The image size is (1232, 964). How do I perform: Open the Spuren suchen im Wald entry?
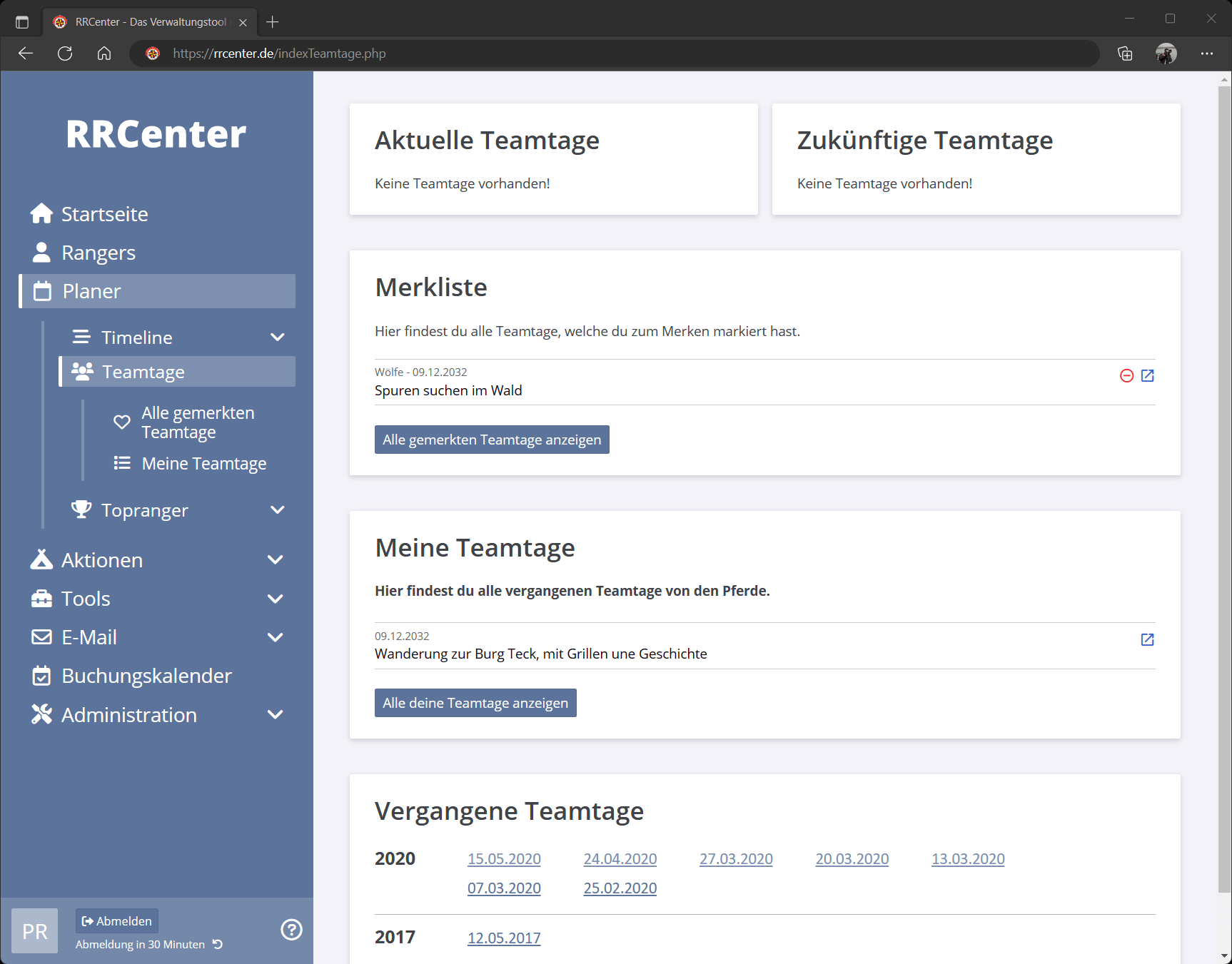click(x=1147, y=376)
